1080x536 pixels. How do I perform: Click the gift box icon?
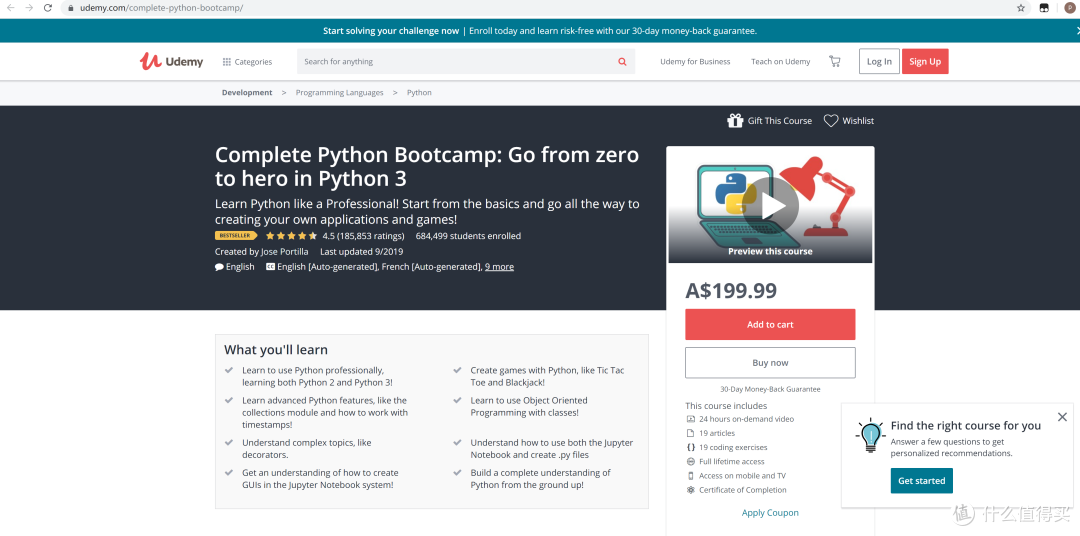click(x=735, y=121)
